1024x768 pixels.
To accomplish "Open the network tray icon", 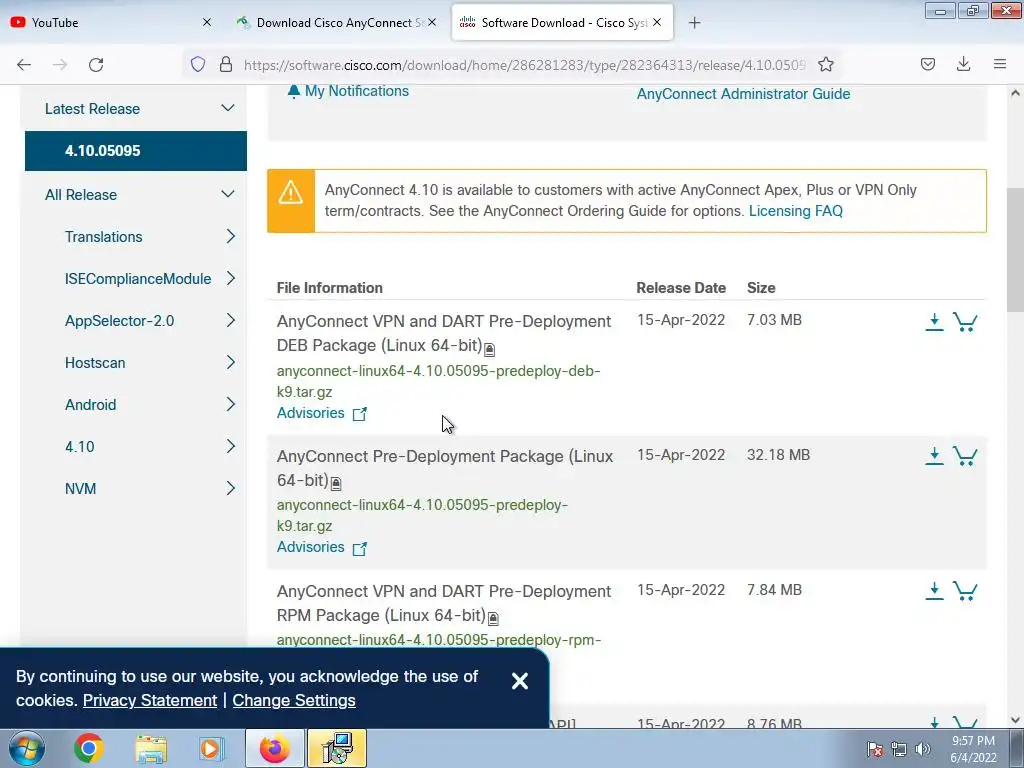I will pos(899,749).
